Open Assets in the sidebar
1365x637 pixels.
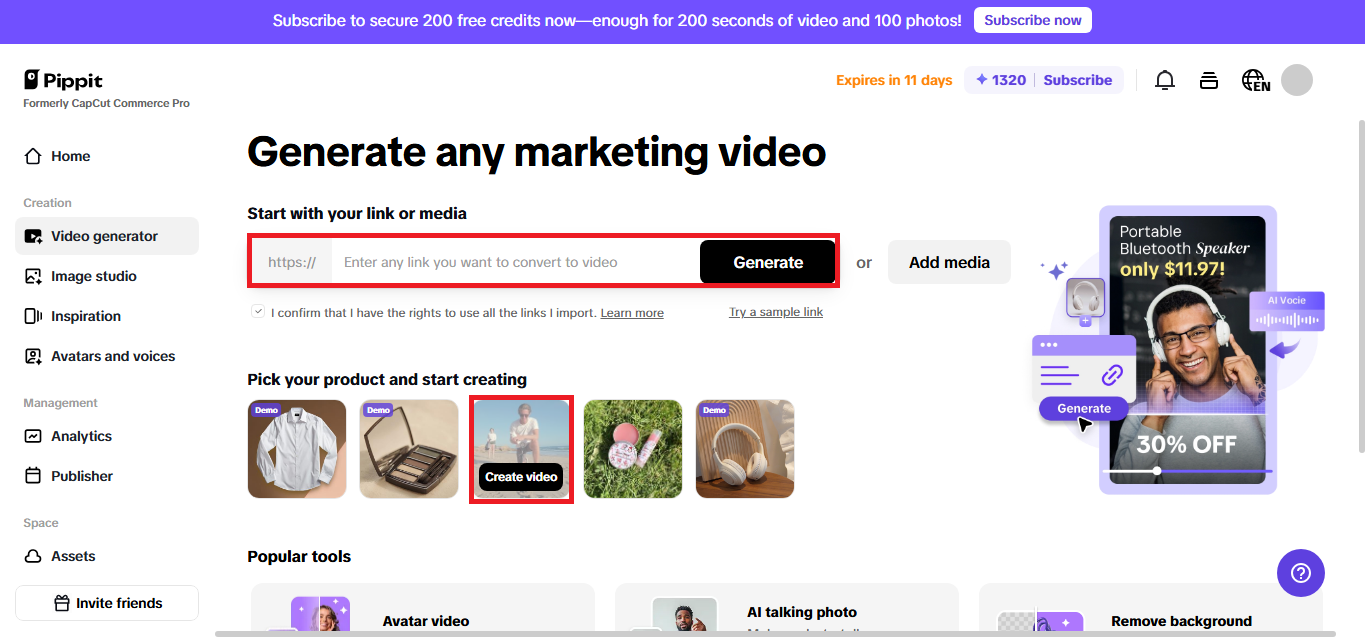107,556
